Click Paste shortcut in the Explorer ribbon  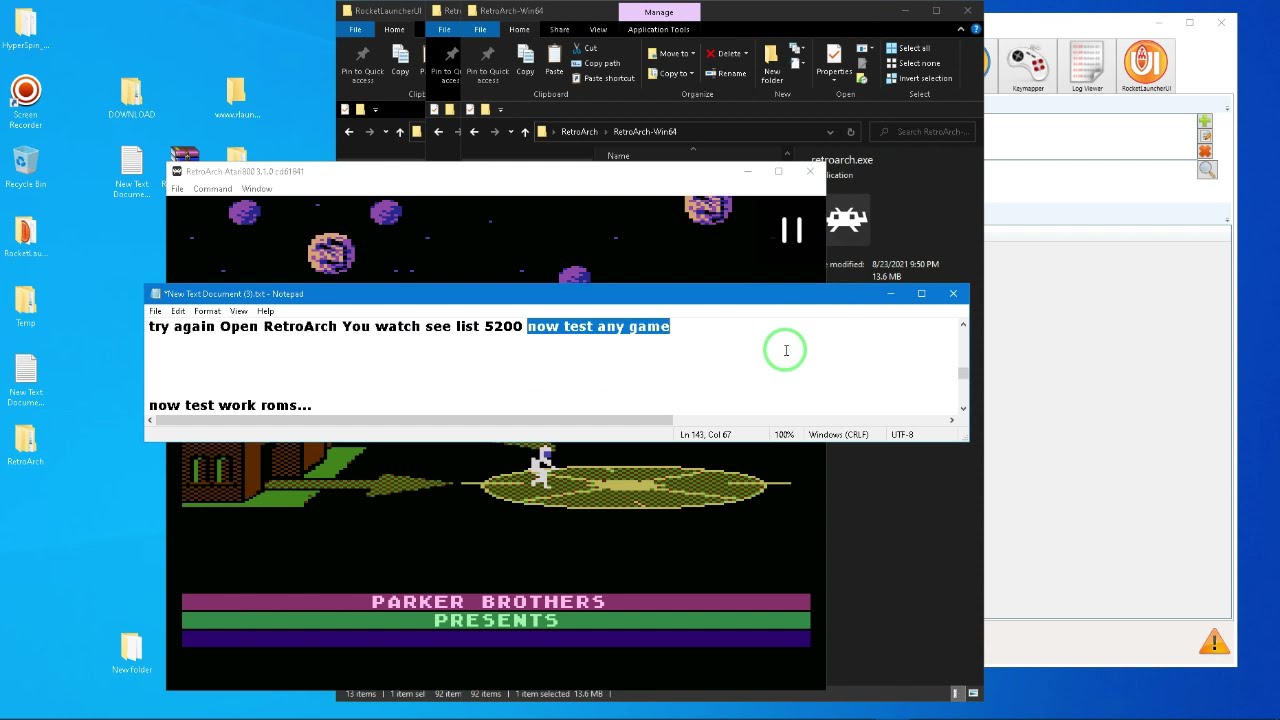click(x=603, y=78)
